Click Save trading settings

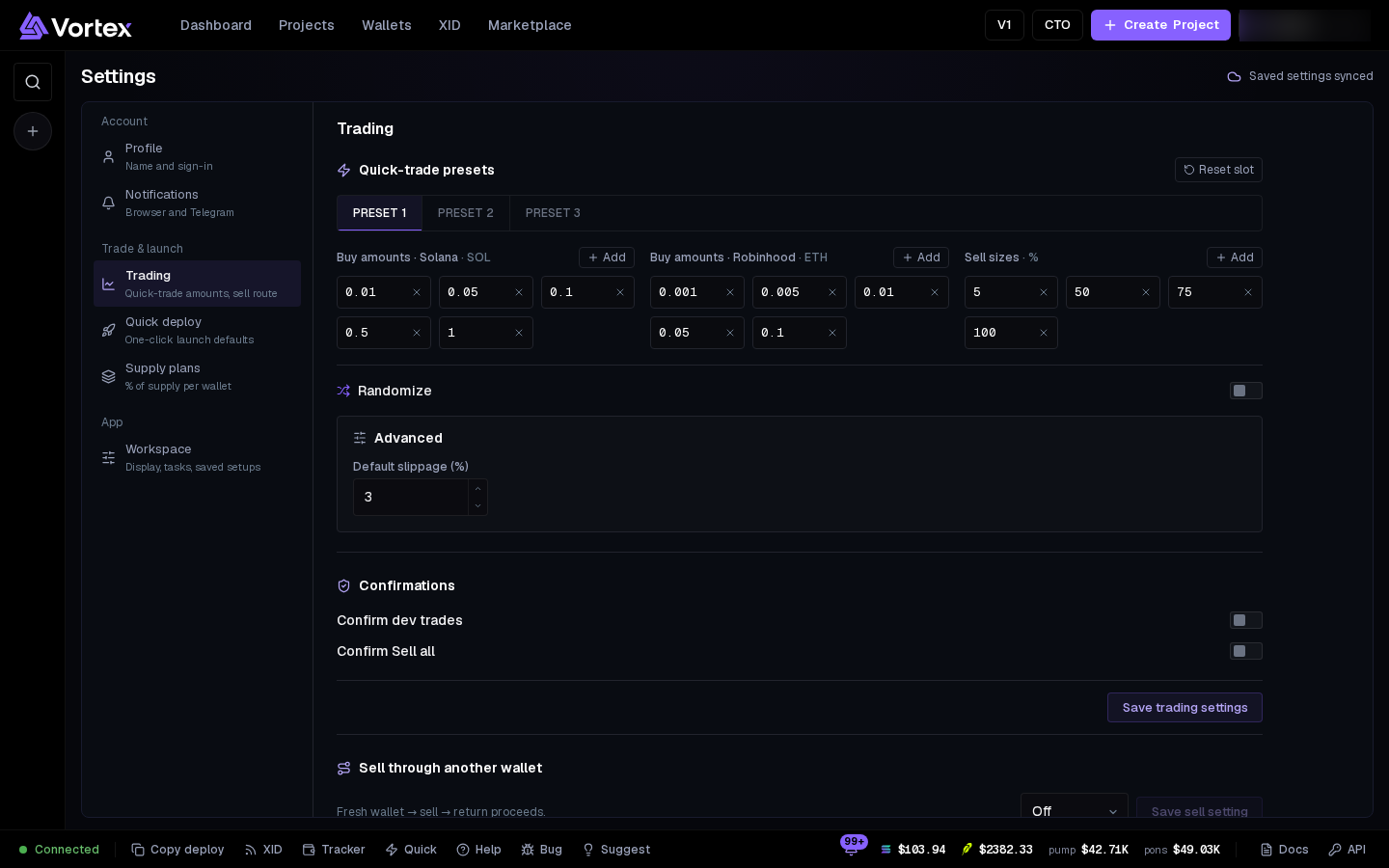1185,708
